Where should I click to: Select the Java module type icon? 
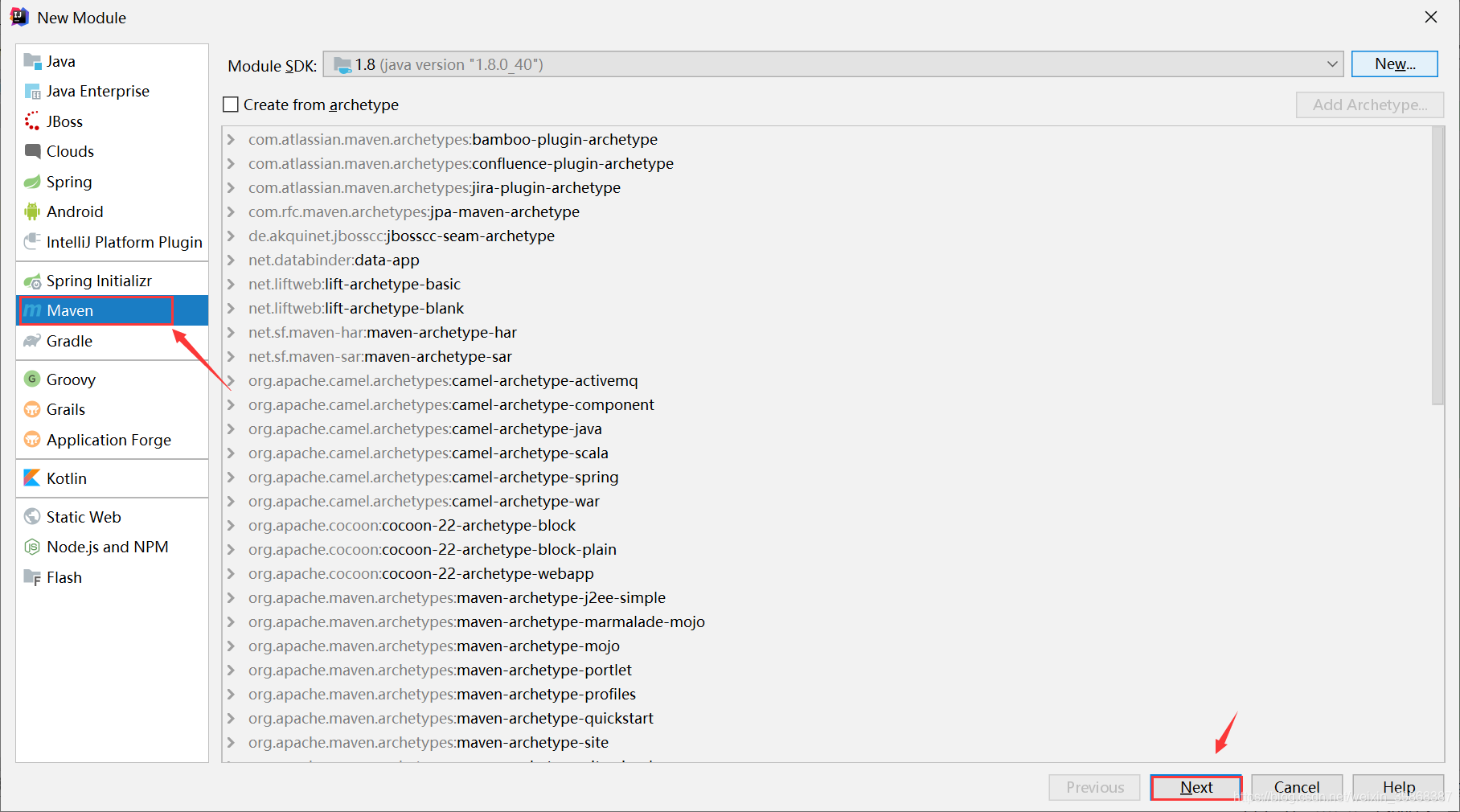tap(32, 61)
